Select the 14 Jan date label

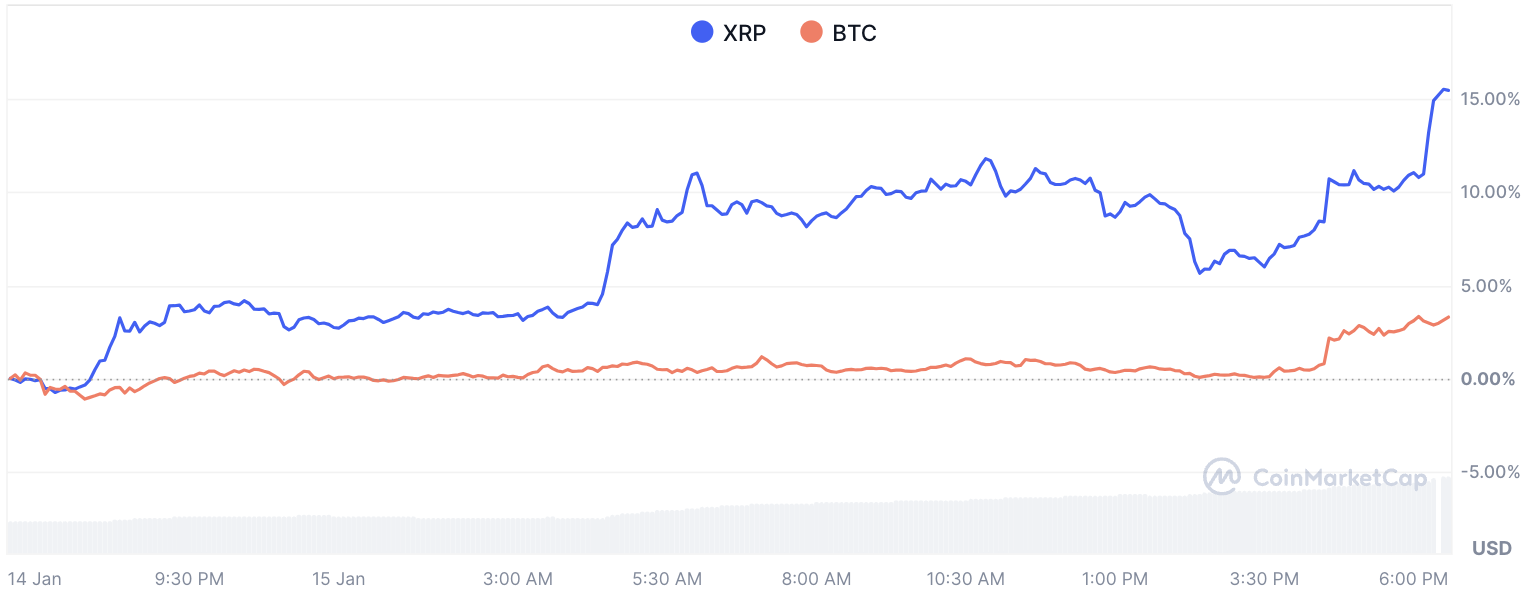tap(32, 579)
